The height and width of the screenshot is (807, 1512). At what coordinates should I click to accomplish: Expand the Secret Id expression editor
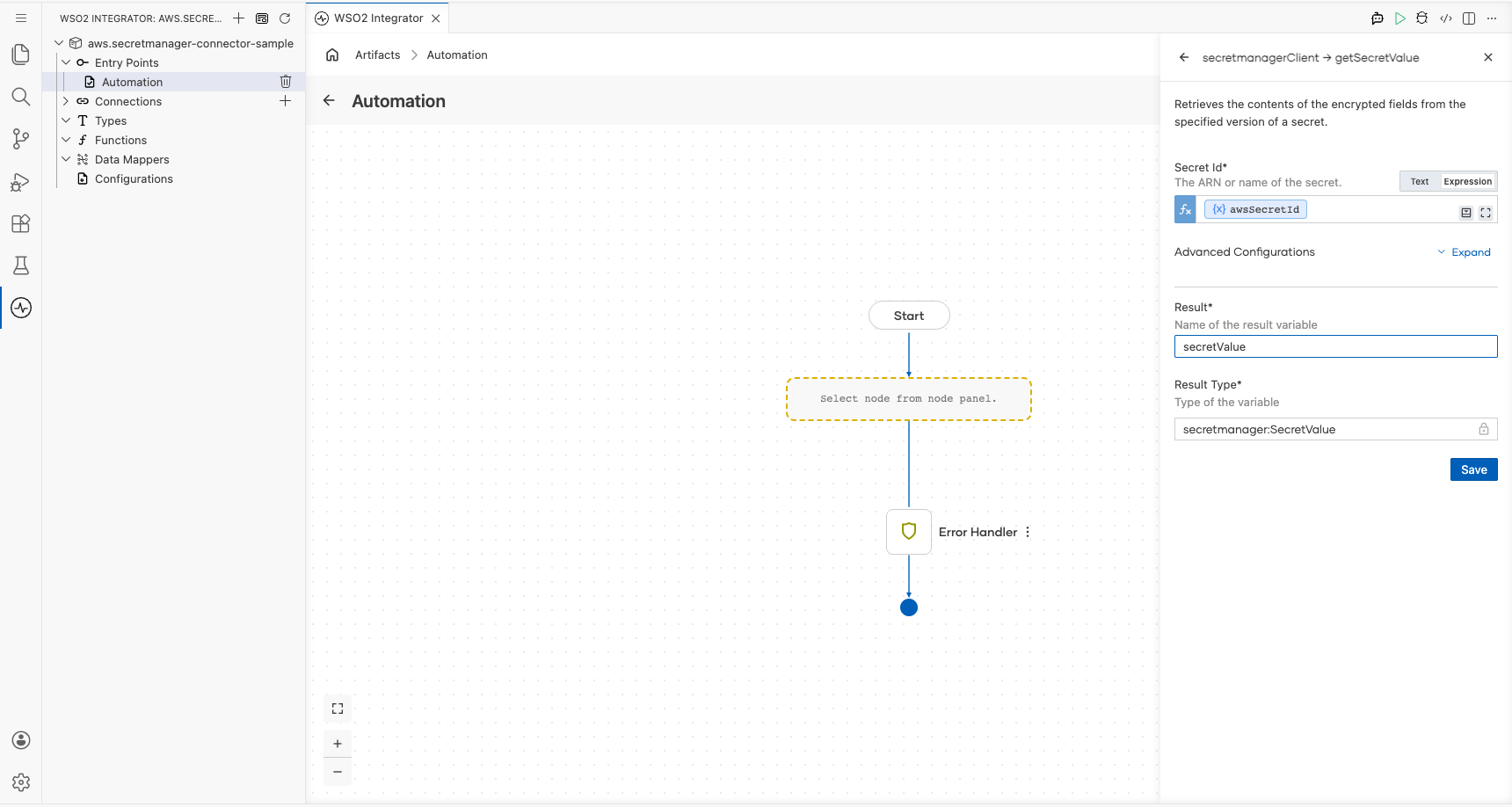pos(1486,213)
